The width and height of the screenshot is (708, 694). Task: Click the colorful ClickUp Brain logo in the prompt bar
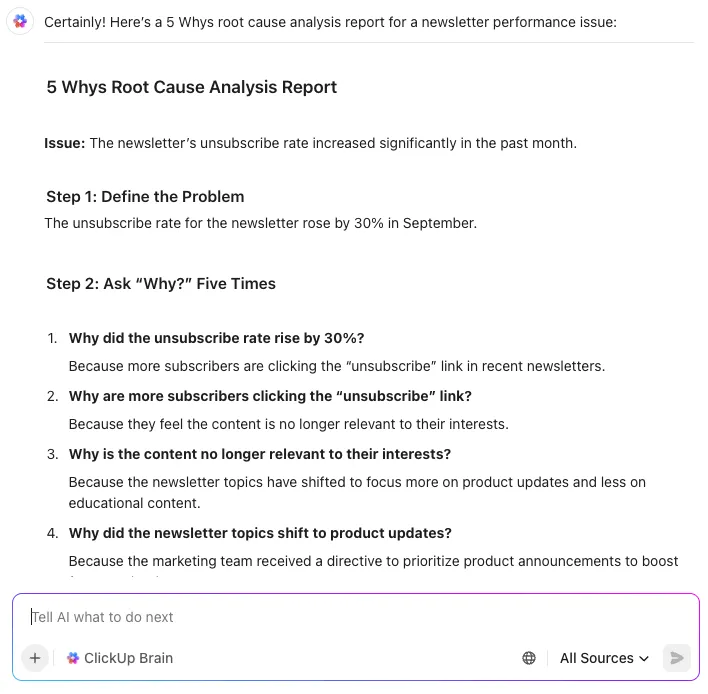point(73,658)
